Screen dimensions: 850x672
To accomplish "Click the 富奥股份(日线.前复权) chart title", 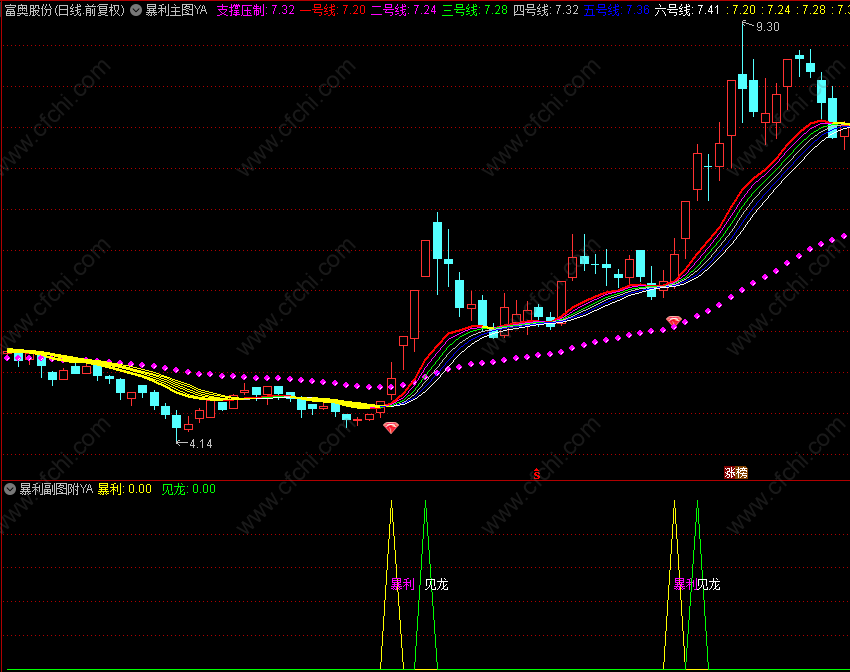I will point(65,10).
